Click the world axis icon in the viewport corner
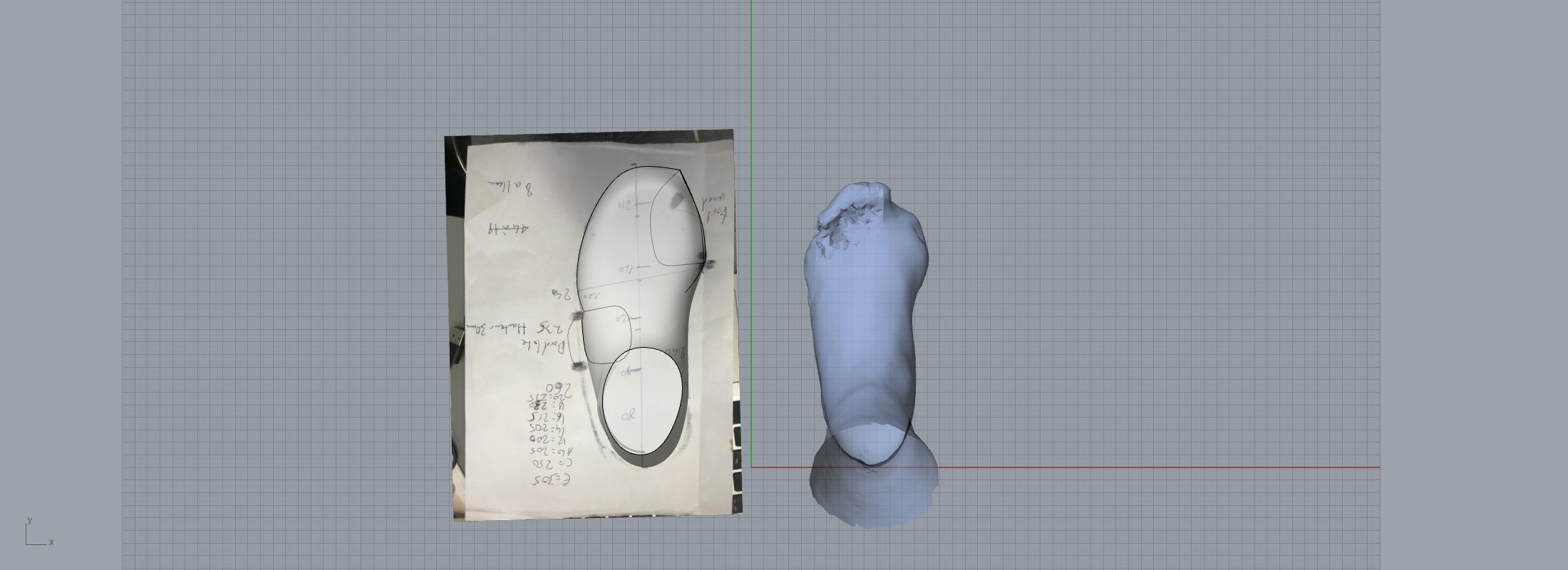This screenshot has width=1568, height=570. 39,532
